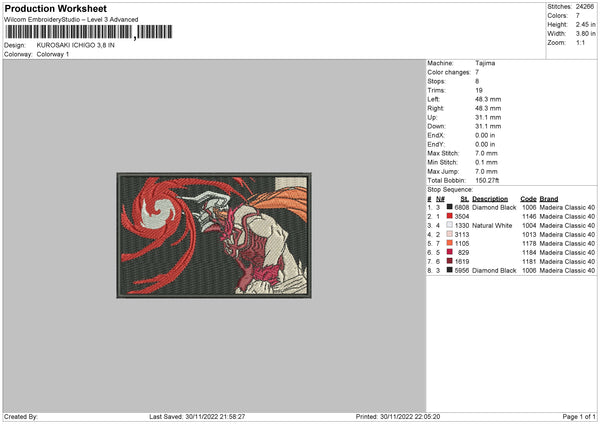The height and width of the screenshot is (424, 600).
Task: Click the 'Total Bobbin:' label
Action: point(446,180)
